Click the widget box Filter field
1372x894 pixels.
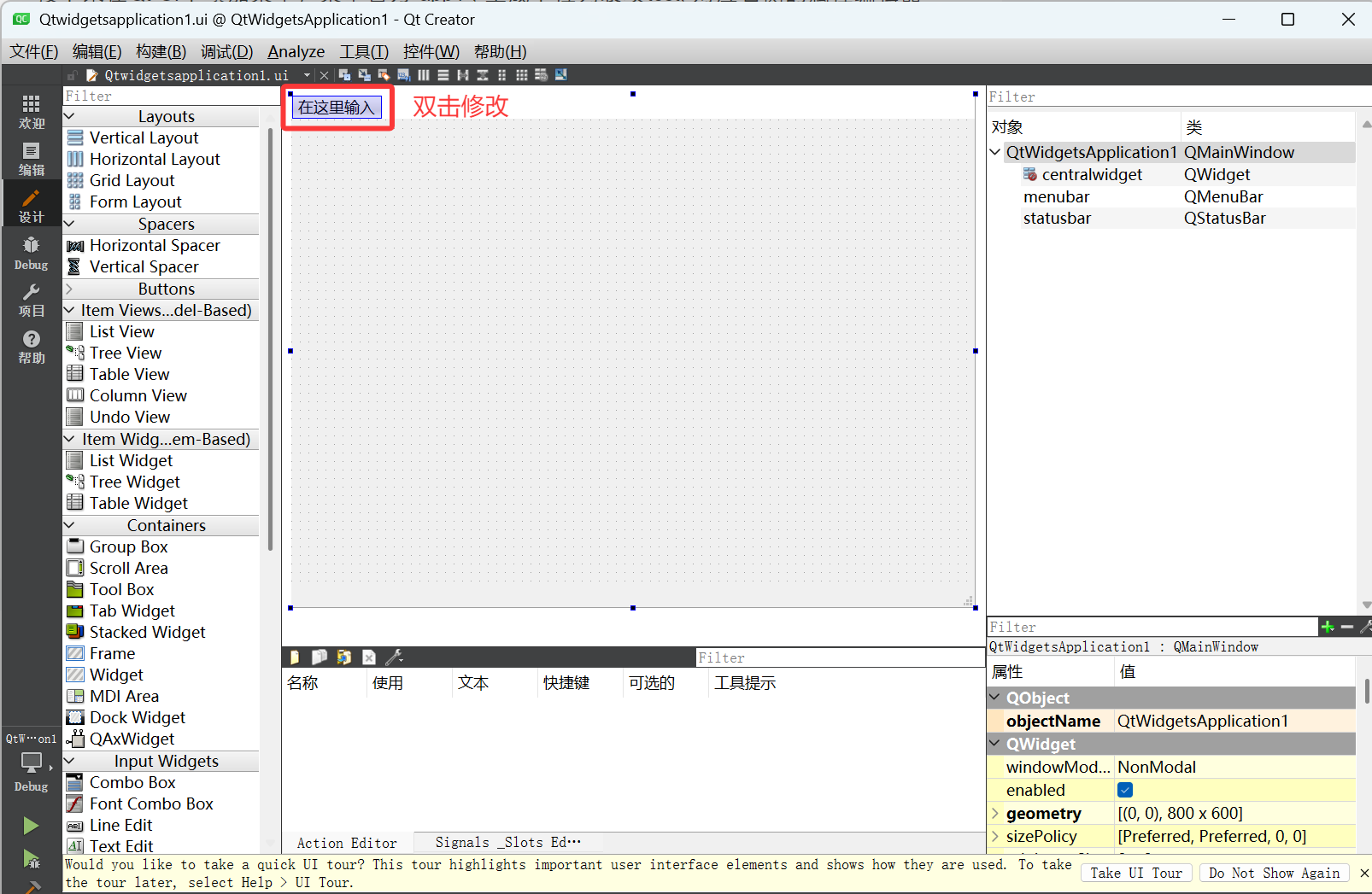click(171, 96)
